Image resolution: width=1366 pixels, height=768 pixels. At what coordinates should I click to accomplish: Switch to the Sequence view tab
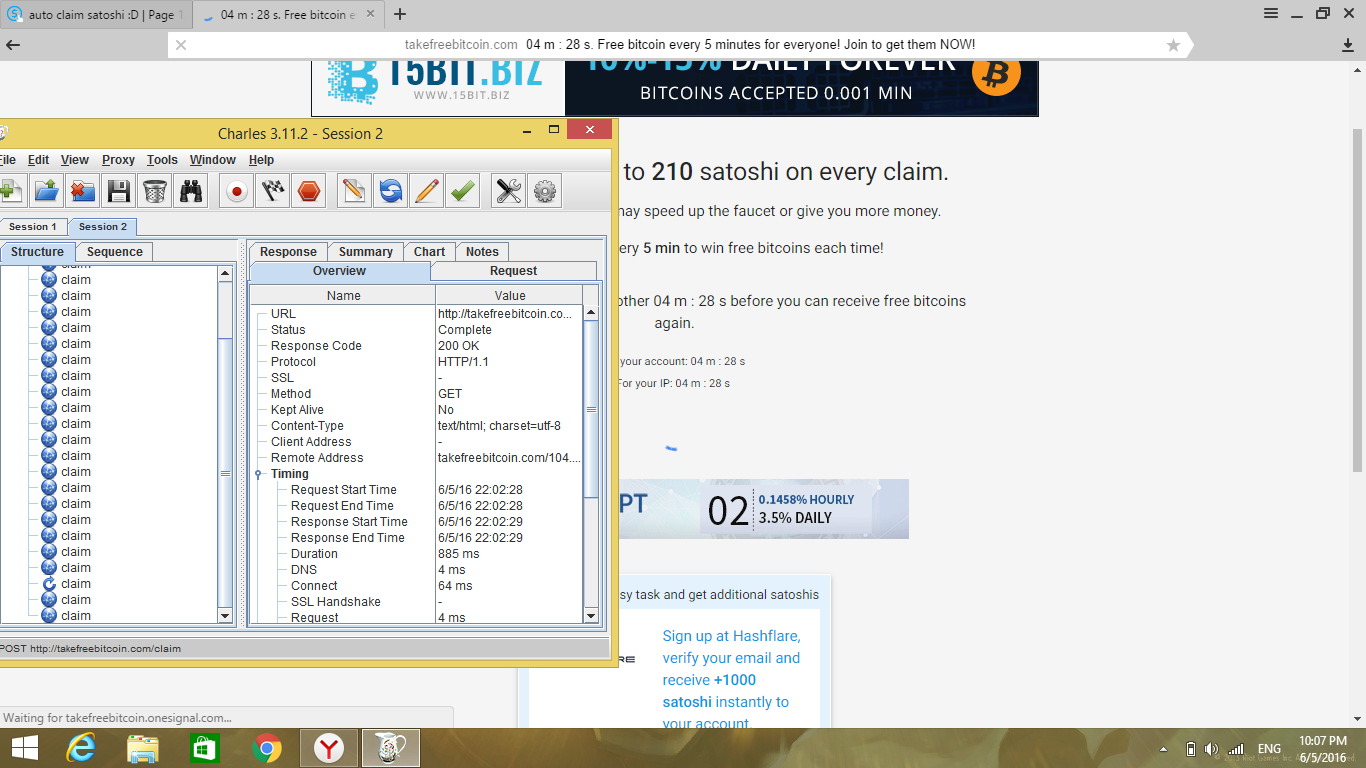click(115, 252)
